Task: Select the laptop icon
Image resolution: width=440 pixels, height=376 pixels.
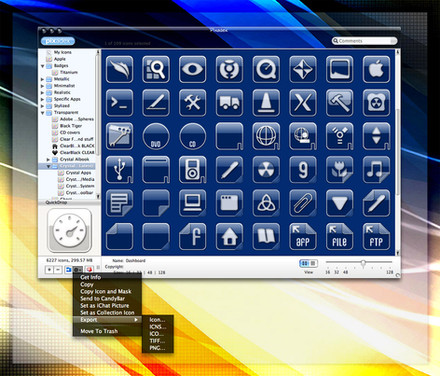Action: point(192,203)
